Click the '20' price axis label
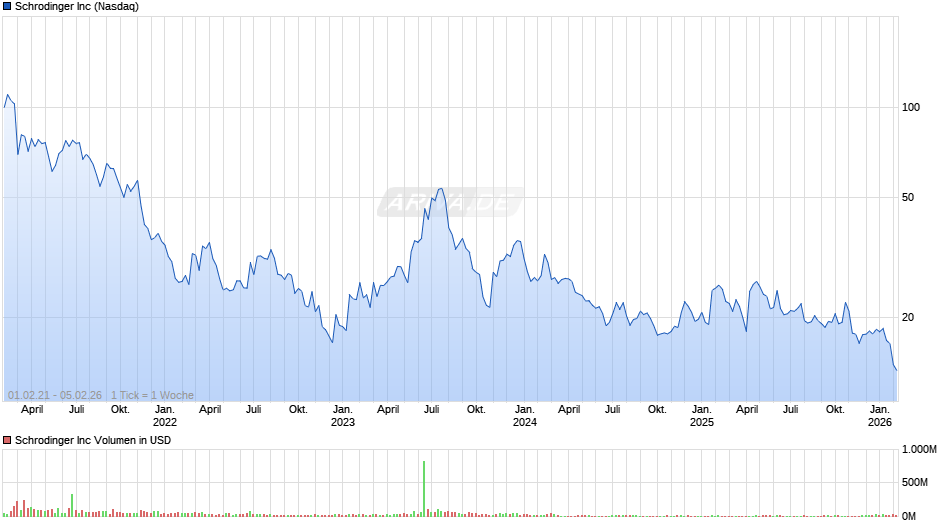The image size is (940, 526). [x=908, y=317]
